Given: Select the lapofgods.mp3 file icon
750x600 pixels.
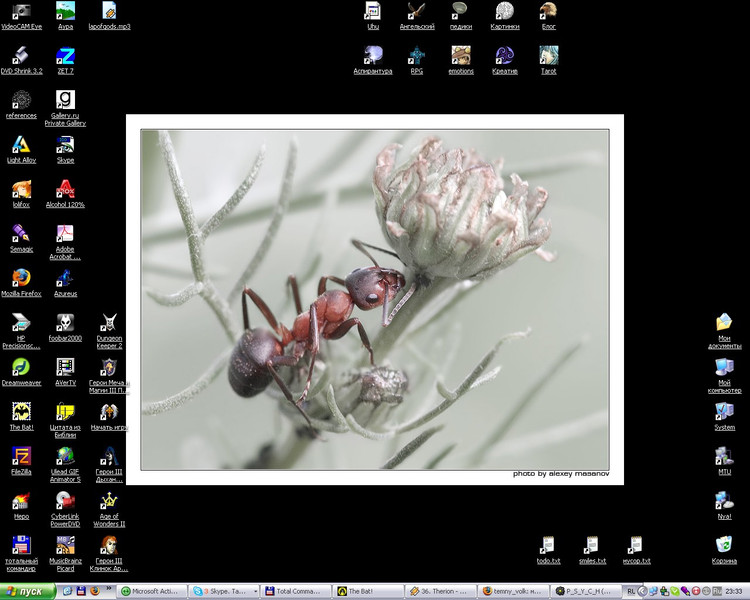Looking at the screenshot, I should [109, 16].
